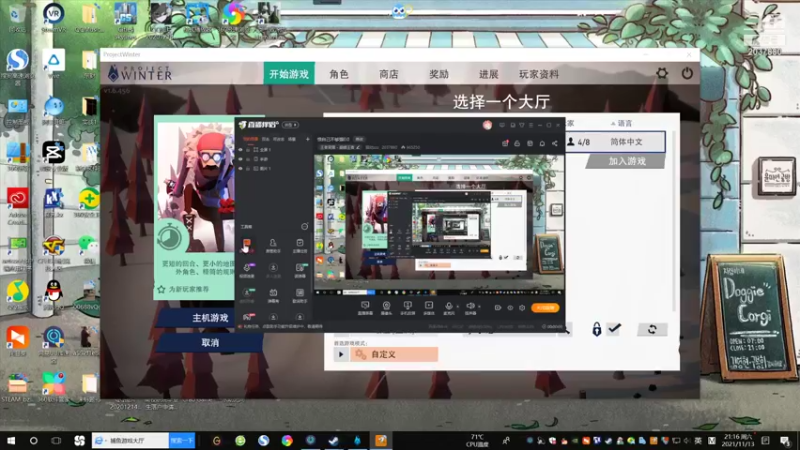Open the notification bell in streaming app
This screenshot has width=800, height=450.
coord(542,143)
